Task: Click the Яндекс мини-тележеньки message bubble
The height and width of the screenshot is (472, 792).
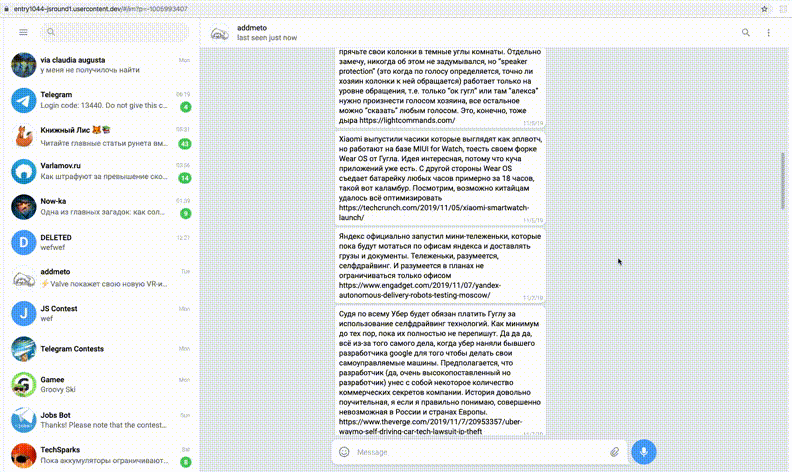Action: 440,266
